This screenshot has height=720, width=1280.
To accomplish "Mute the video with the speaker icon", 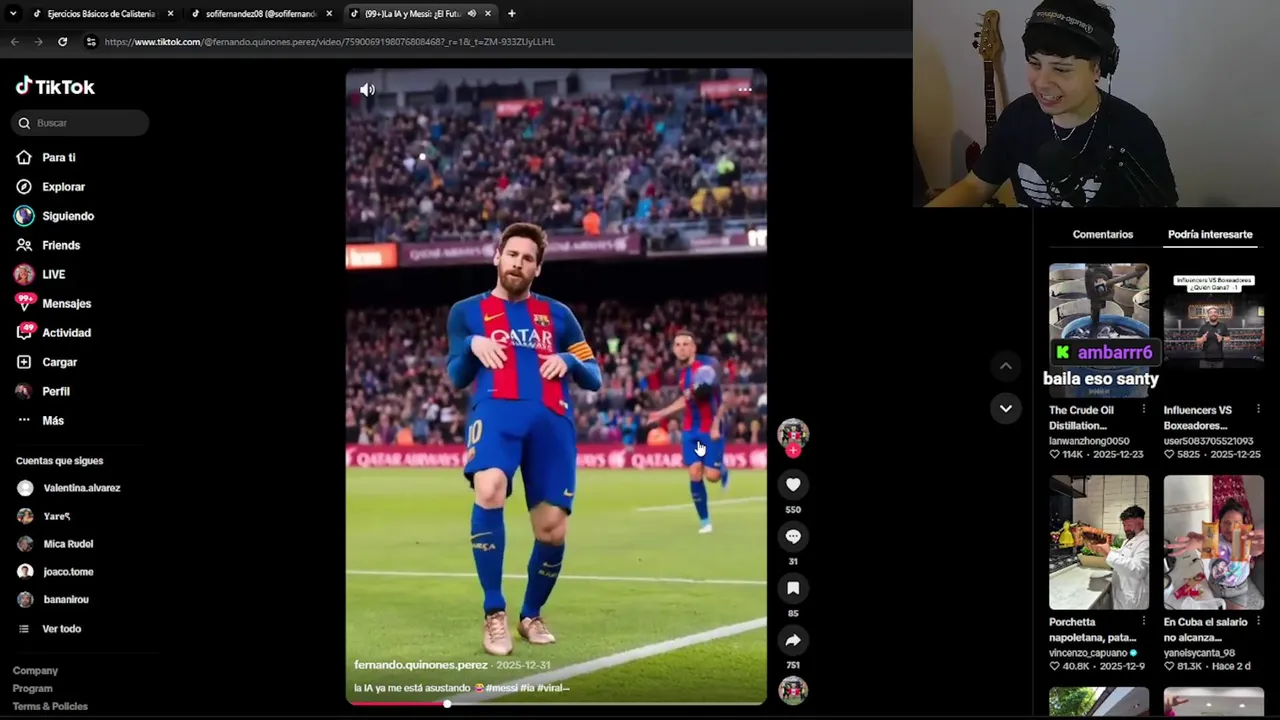I will [367, 90].
